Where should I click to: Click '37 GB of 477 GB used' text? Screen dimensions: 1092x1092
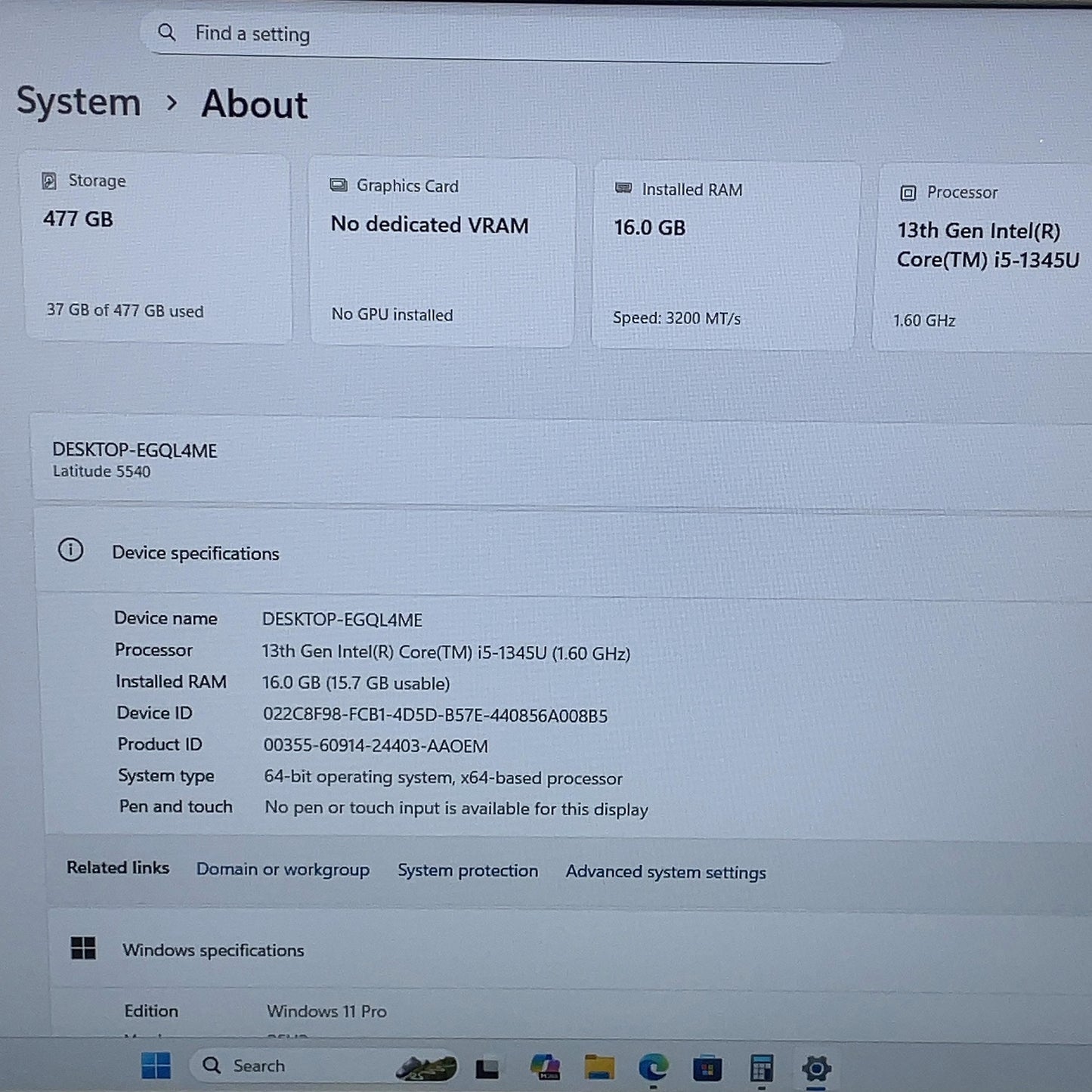pos(125,311)
